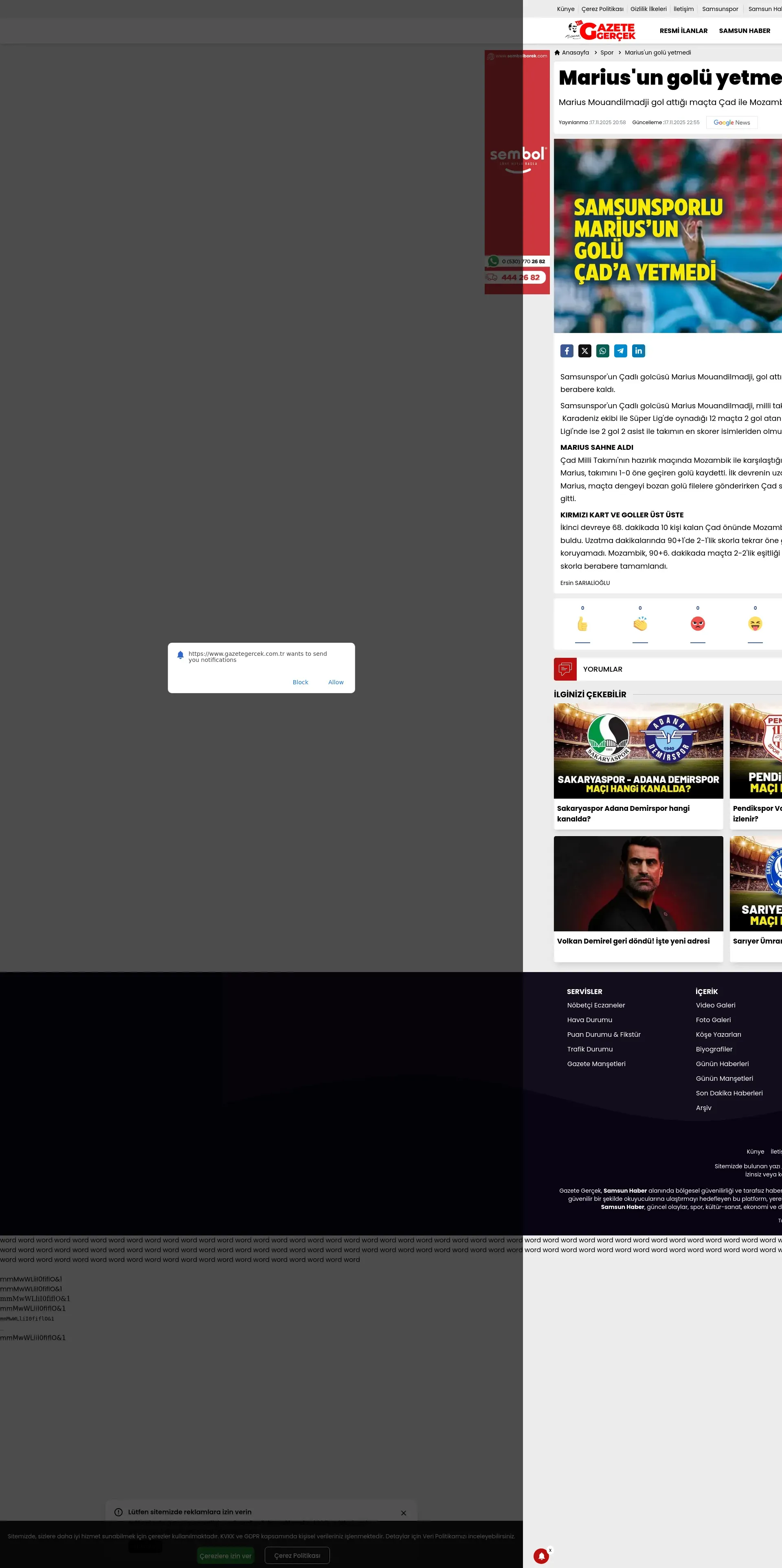Open SAMSUN HABER menu item
782x1568 pixels.
tap(744, 31)
